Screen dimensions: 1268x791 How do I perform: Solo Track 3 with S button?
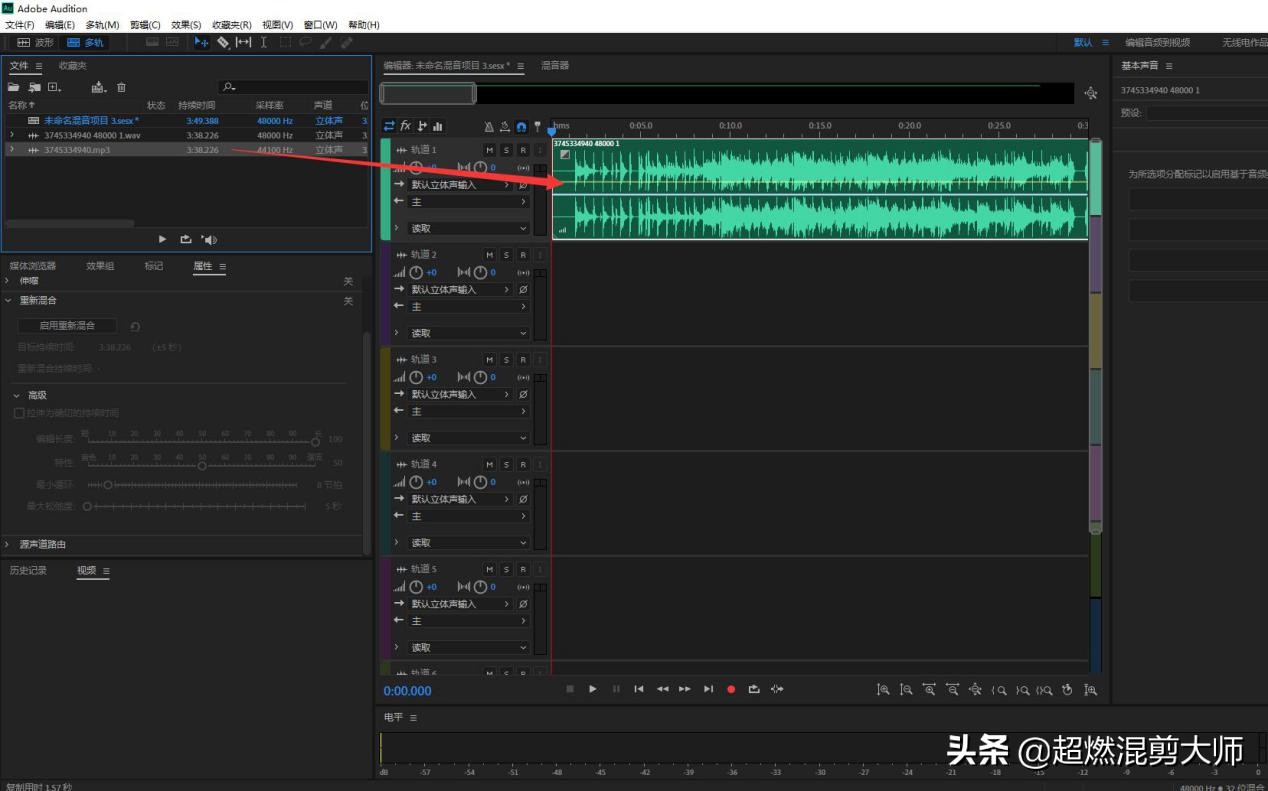pyautogui.click(x=506, y=360)
